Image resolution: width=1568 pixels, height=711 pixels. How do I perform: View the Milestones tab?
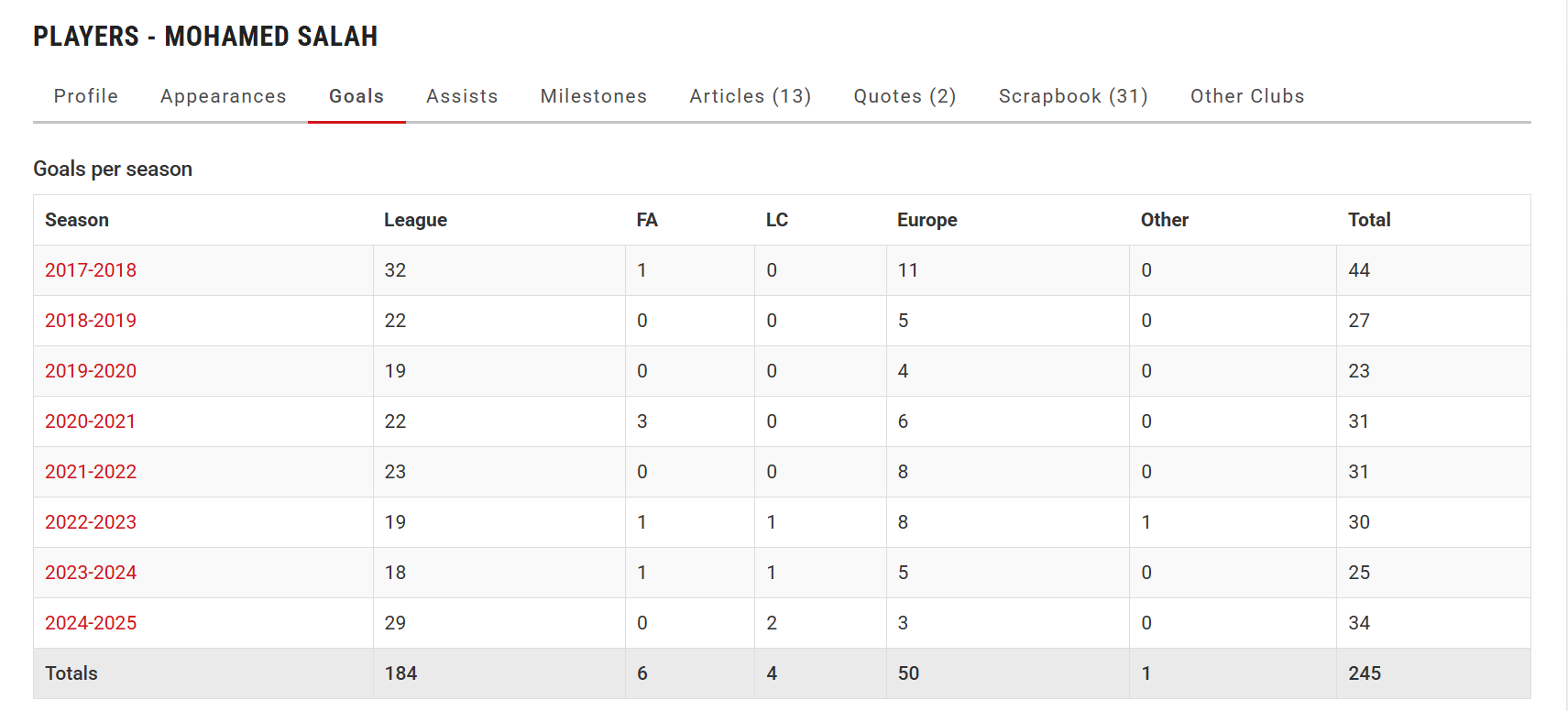594,96
